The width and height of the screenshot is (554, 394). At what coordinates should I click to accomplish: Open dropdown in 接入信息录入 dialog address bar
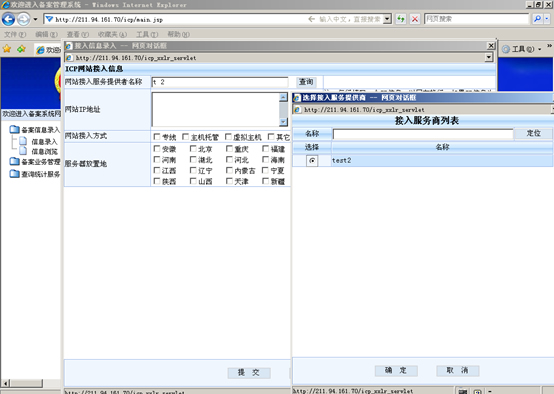(489, 57)
